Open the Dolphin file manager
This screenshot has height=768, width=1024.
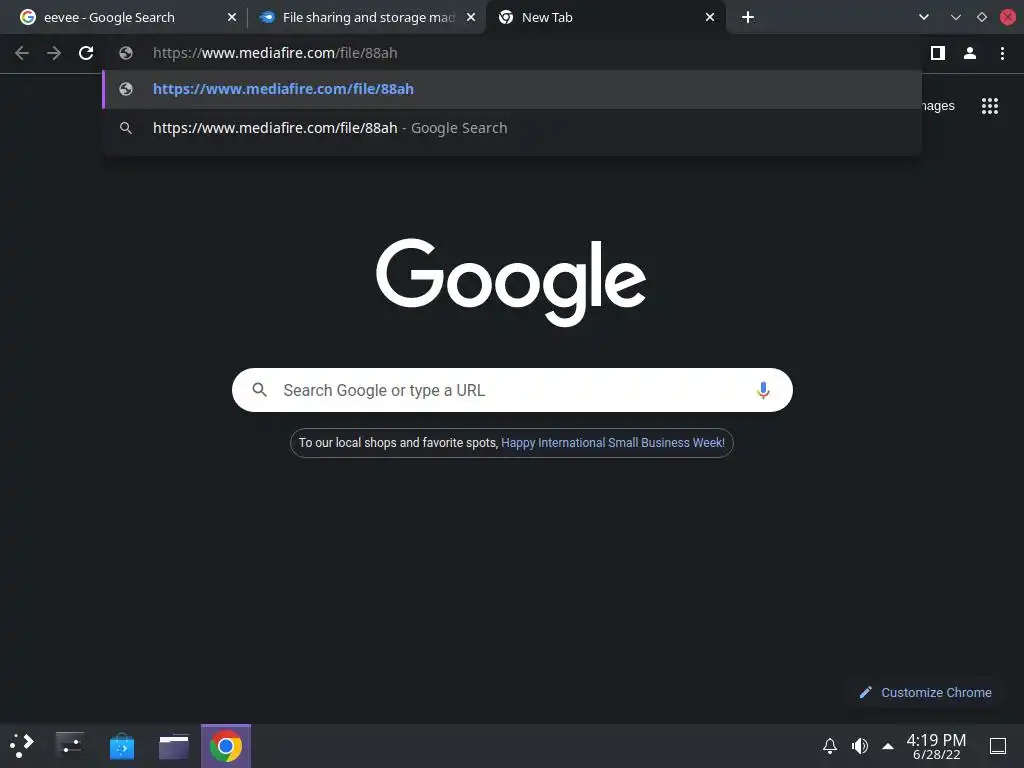174,746
